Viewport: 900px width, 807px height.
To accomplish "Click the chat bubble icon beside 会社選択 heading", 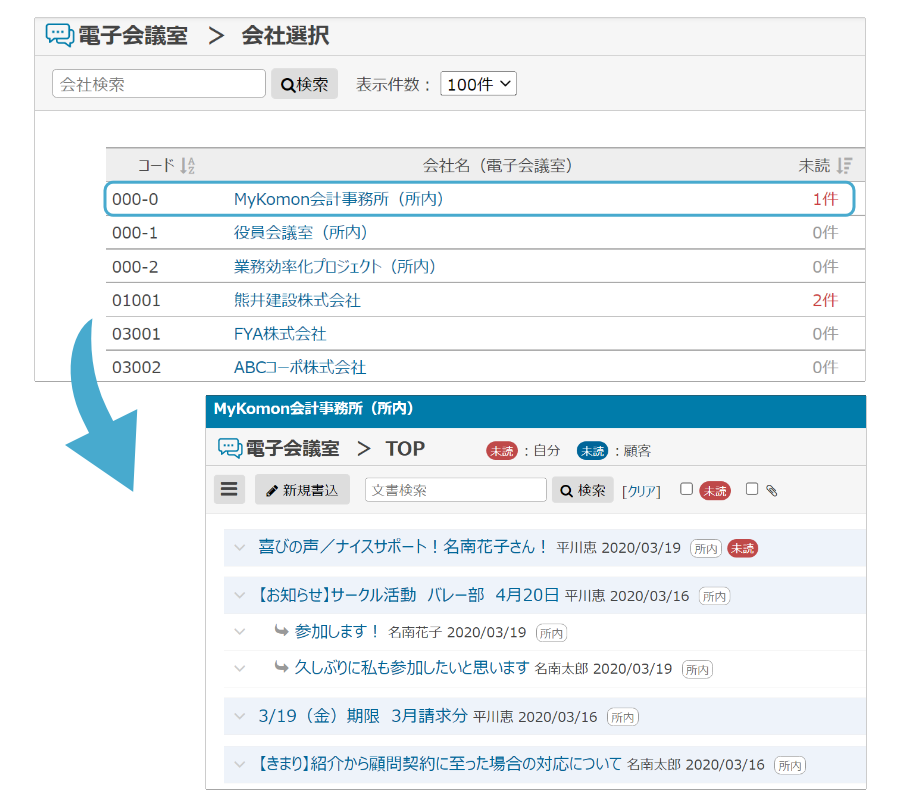I will click(60, 36).
